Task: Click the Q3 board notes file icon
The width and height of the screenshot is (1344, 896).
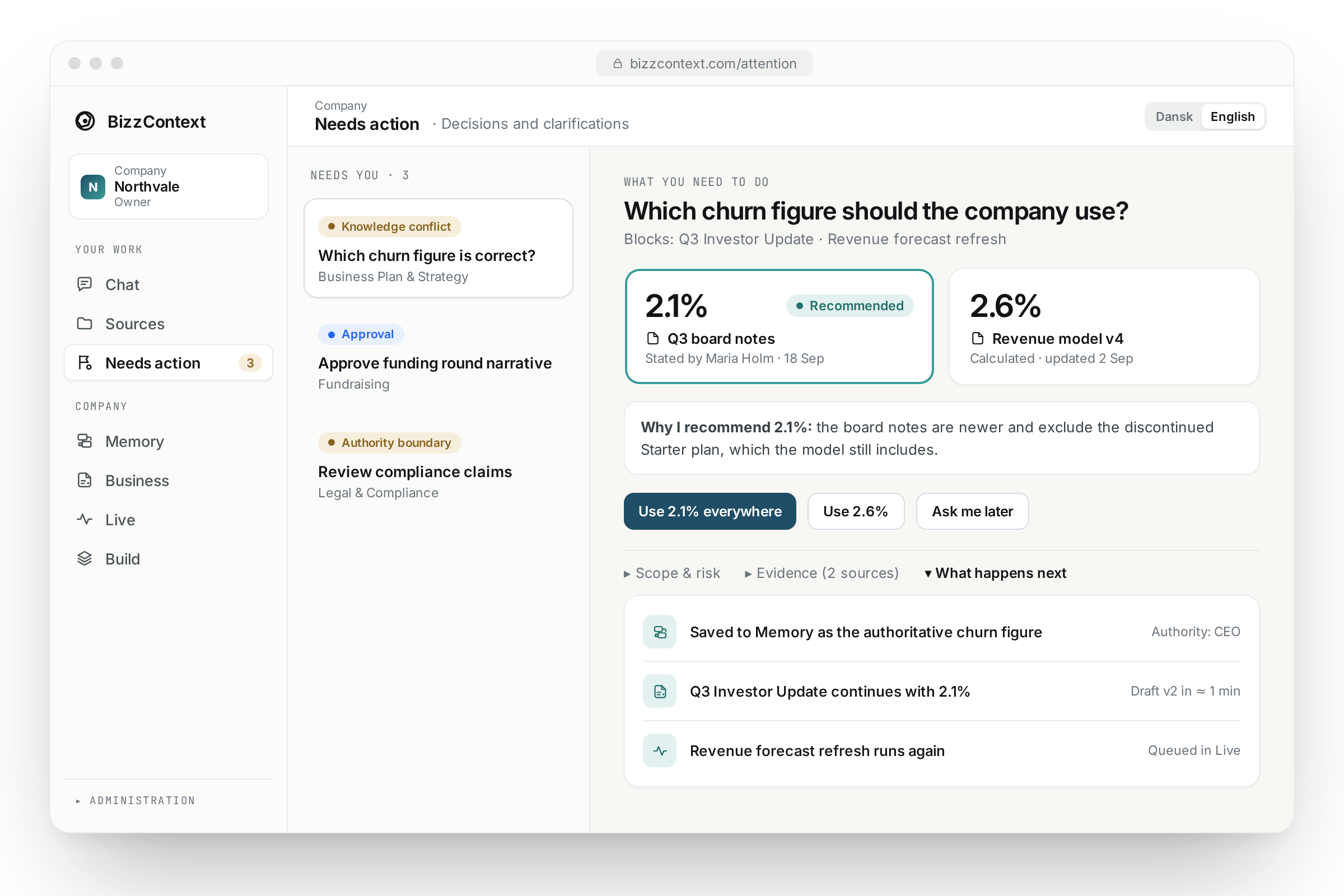Action: [652, 338]
